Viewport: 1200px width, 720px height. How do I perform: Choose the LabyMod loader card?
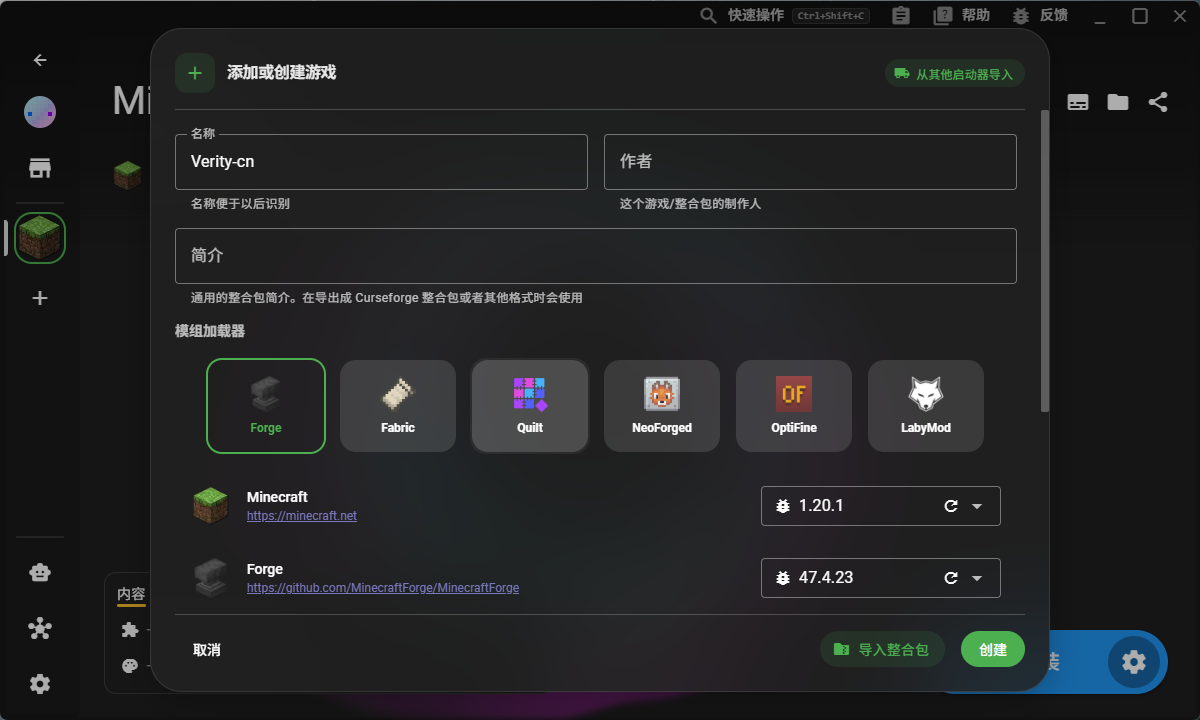[926, 406]
